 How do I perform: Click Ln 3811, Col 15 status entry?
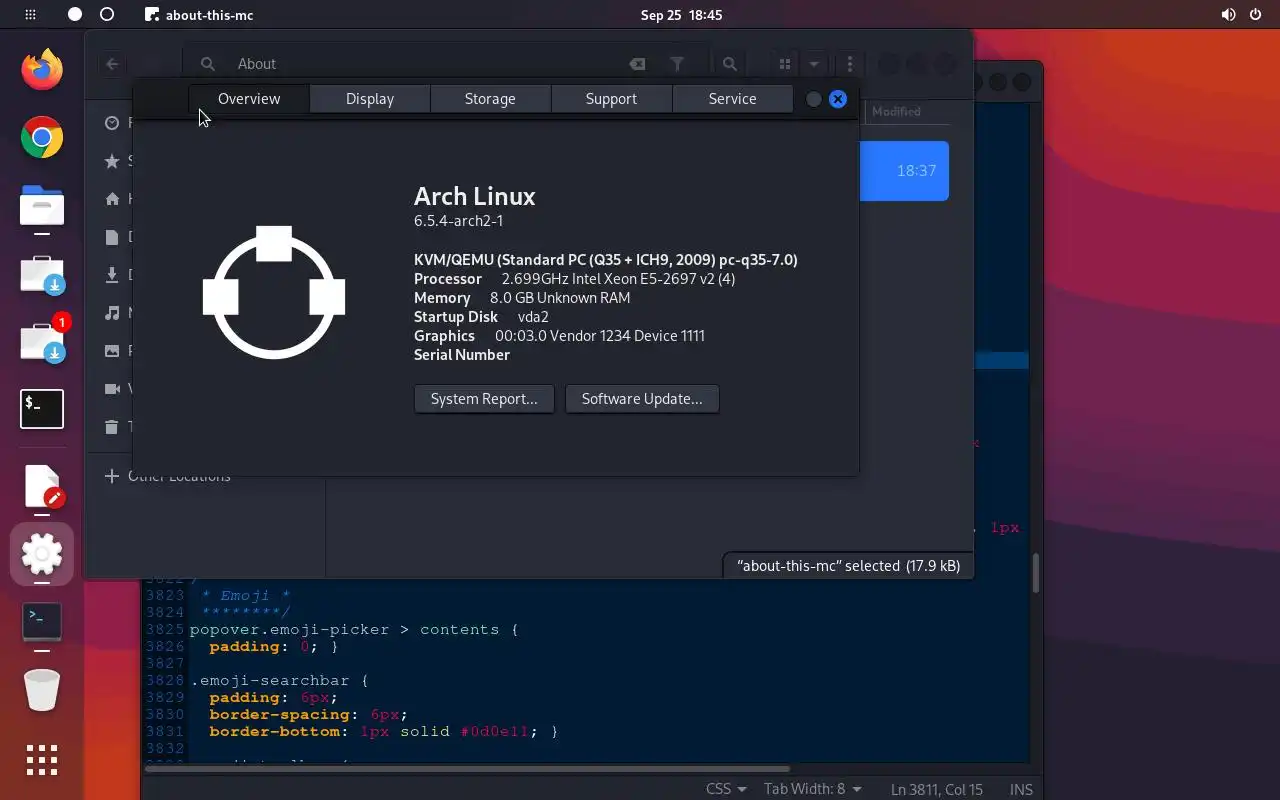(x=937, y=790)
